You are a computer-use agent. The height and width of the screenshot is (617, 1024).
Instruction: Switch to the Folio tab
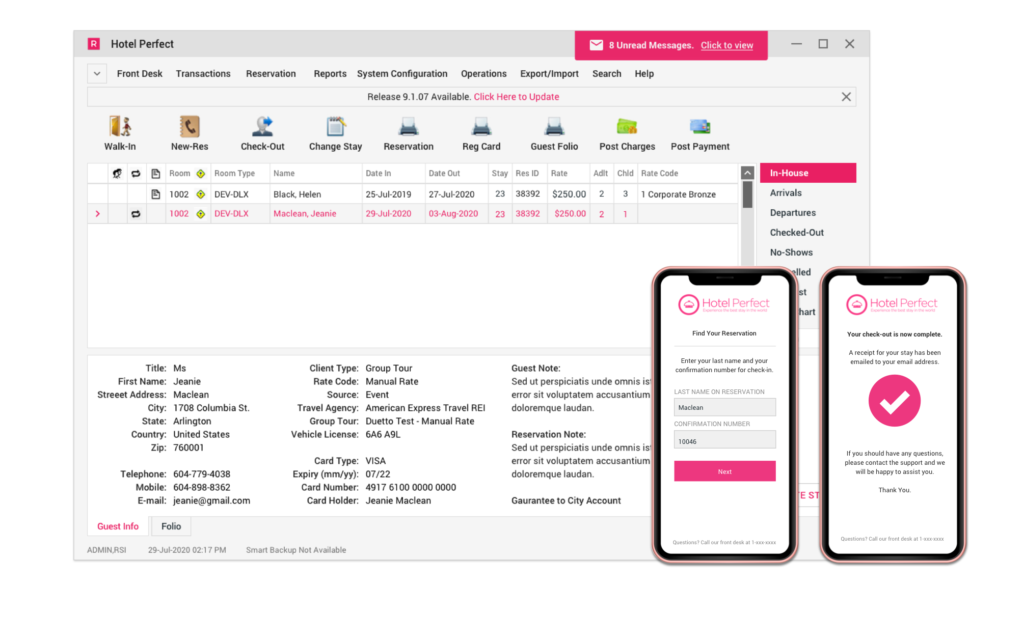coord(171,526)
